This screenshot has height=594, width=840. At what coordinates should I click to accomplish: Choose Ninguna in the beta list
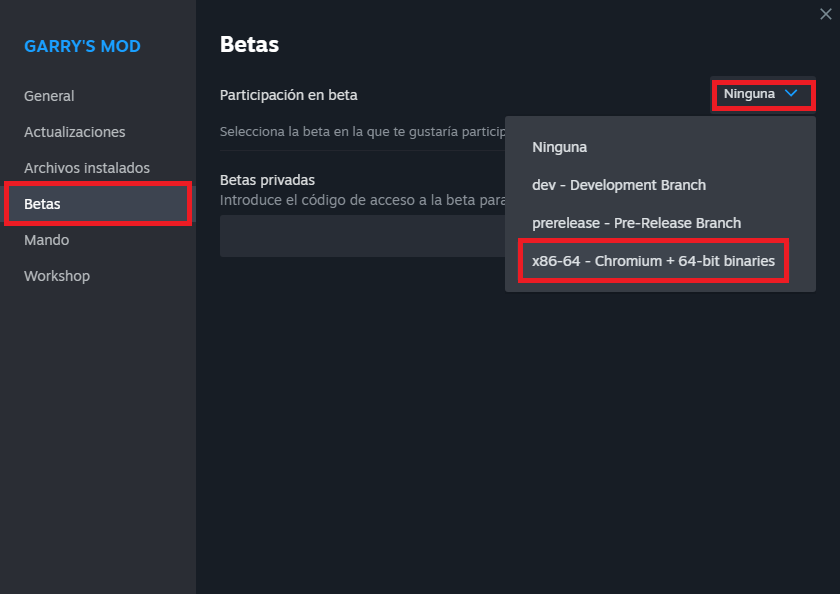(560, 147)
